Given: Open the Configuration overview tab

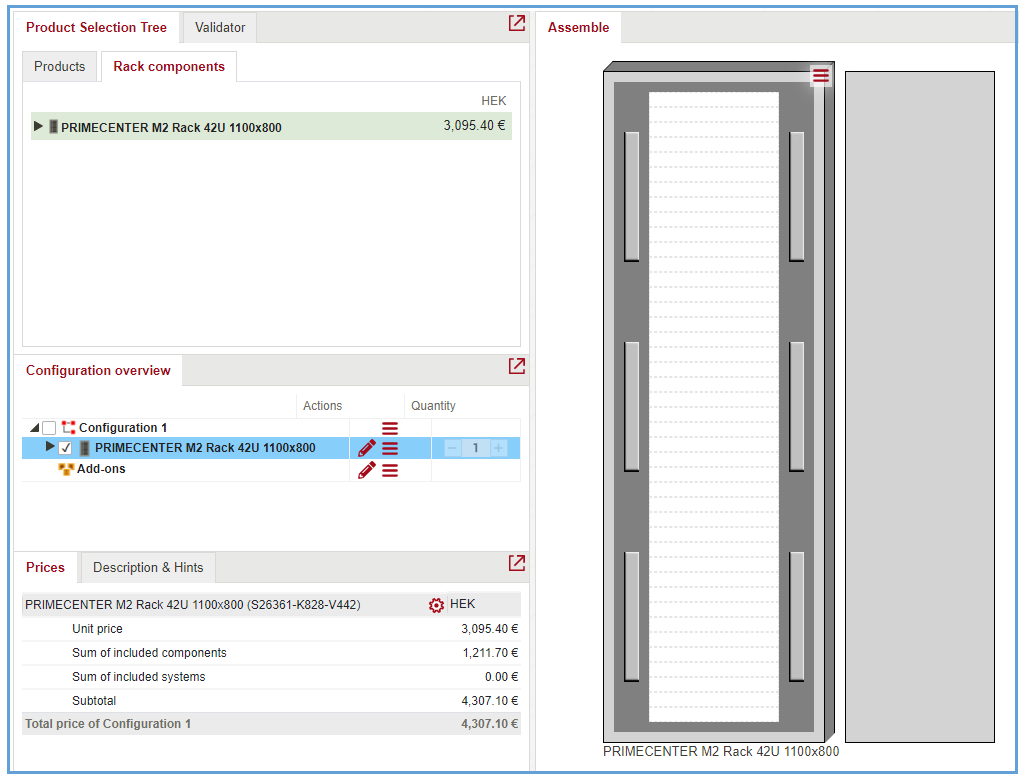Looking at the screenshot, I should coord(98,370).
